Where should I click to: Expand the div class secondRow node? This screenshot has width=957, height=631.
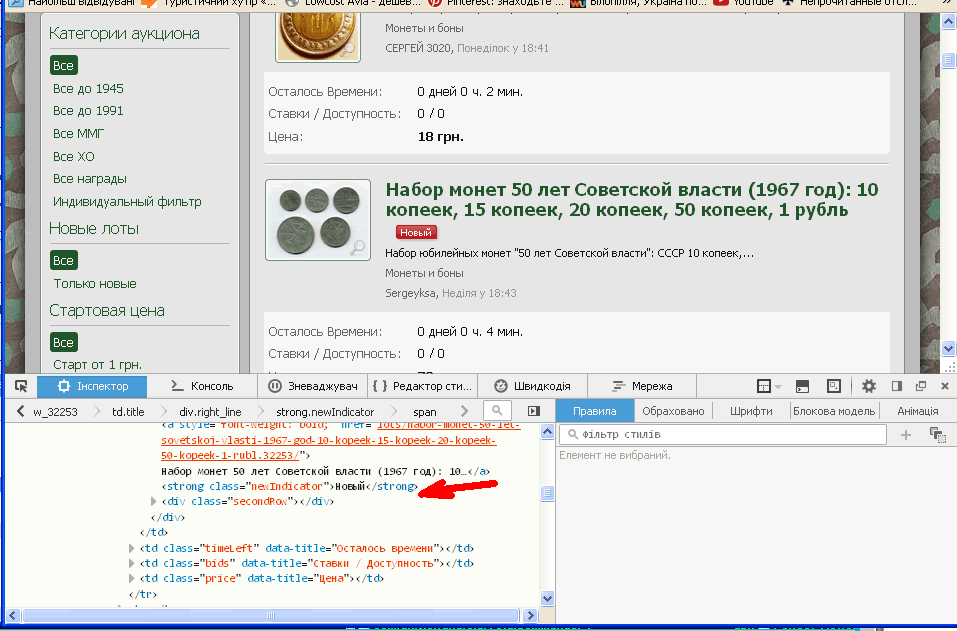[154, 501]
